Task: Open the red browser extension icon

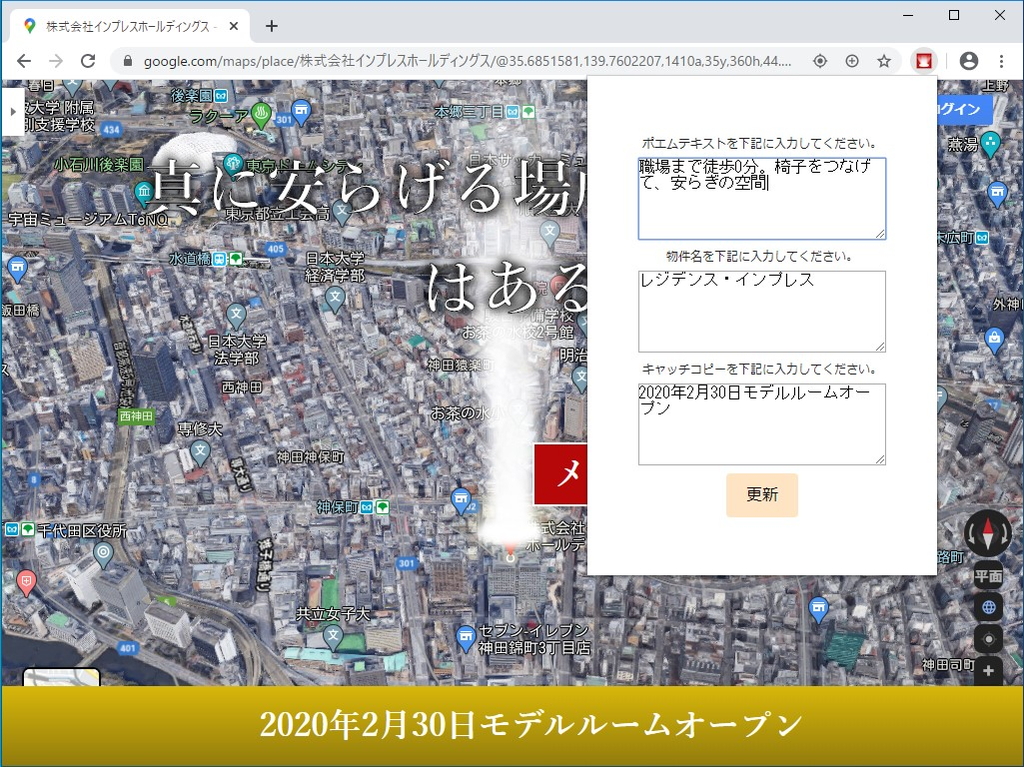Action: coord(923,60)
